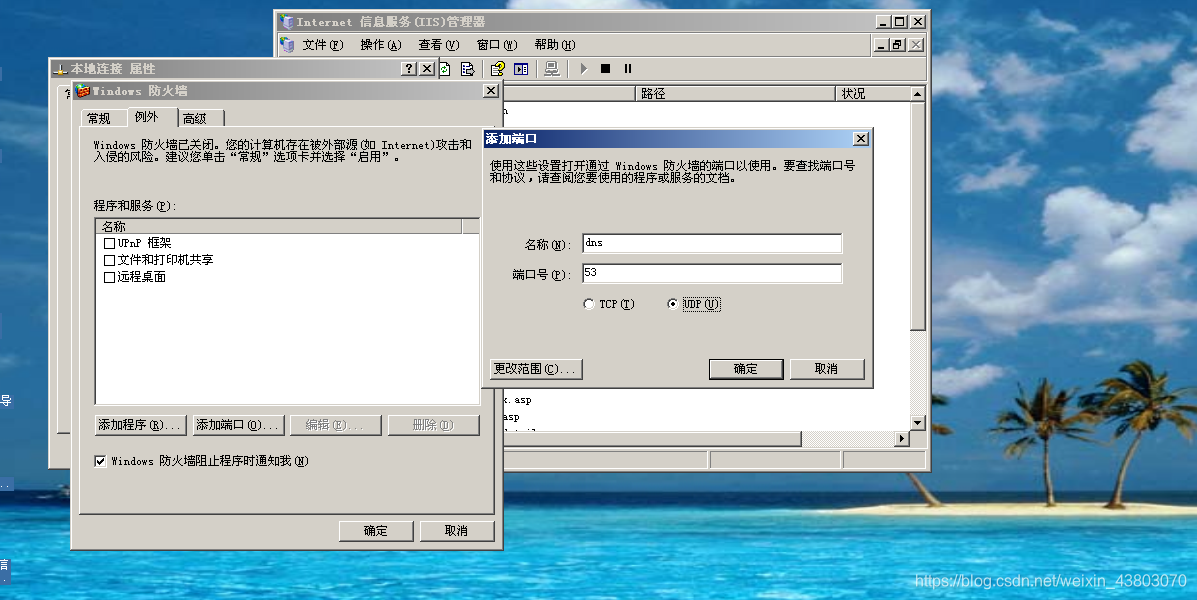Open the 文件 menu in IIS Manager
The width and height of the screenshot is (1197, 600).
click(x=323, y=45)
